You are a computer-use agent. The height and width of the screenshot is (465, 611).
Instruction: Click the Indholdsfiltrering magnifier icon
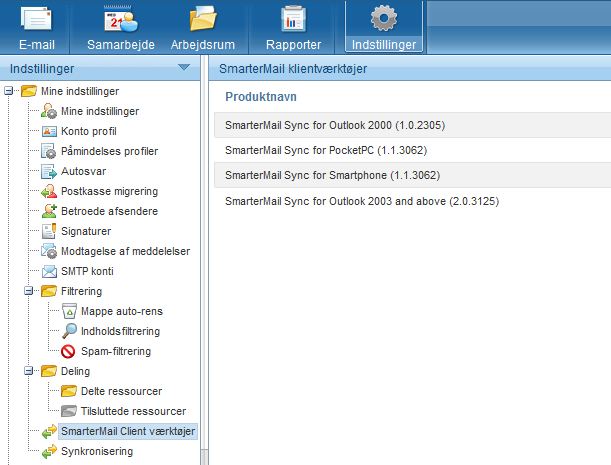pyautogui.click(x=69, y=331)
